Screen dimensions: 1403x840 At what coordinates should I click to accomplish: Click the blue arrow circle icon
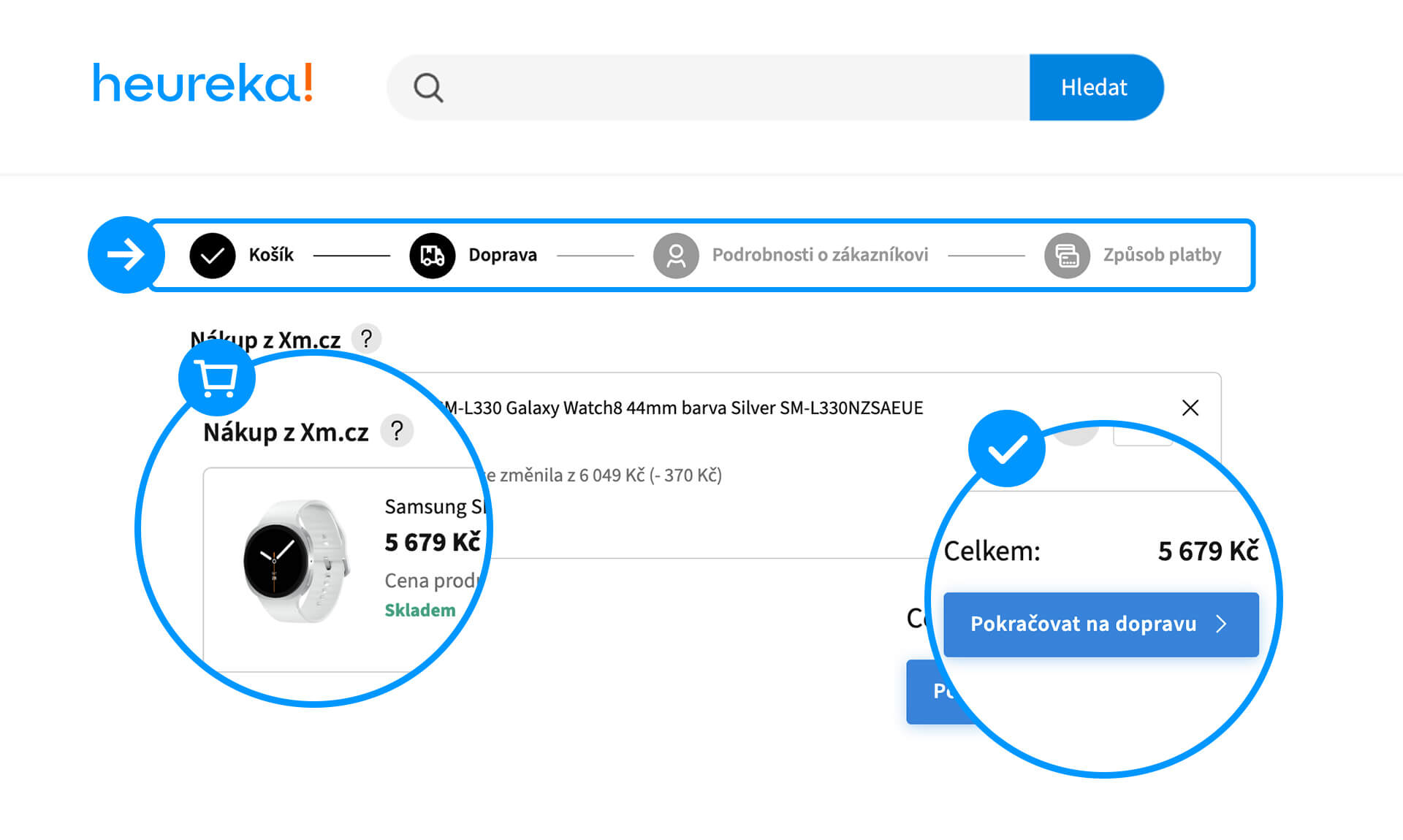126,255
